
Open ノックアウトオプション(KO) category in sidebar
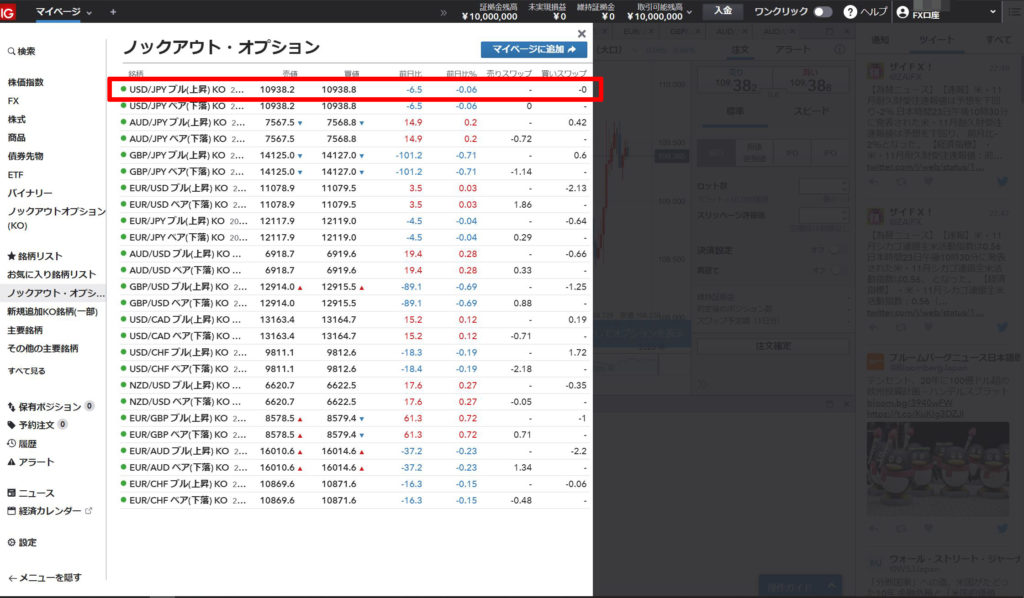tap(56, 218)
